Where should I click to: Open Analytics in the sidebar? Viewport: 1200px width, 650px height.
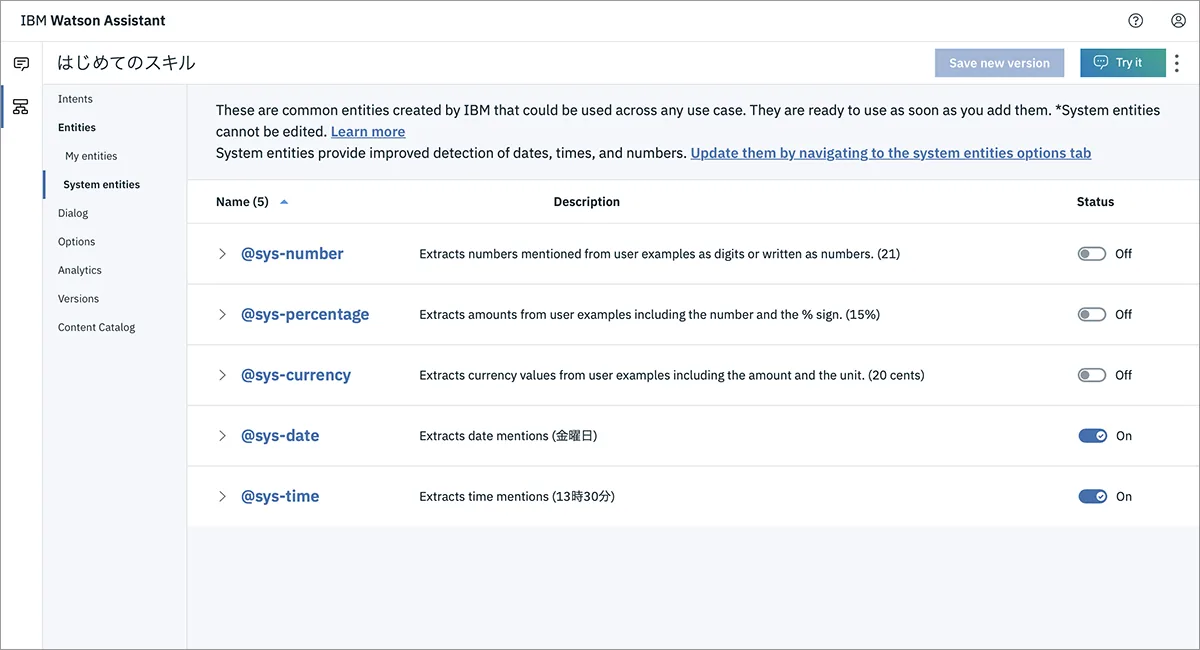click(79, 270)
